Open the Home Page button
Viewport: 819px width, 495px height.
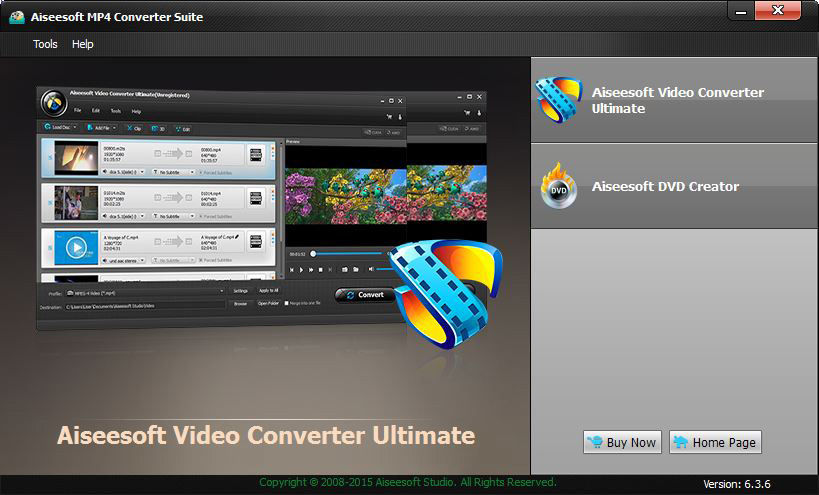tap(715, 442)
